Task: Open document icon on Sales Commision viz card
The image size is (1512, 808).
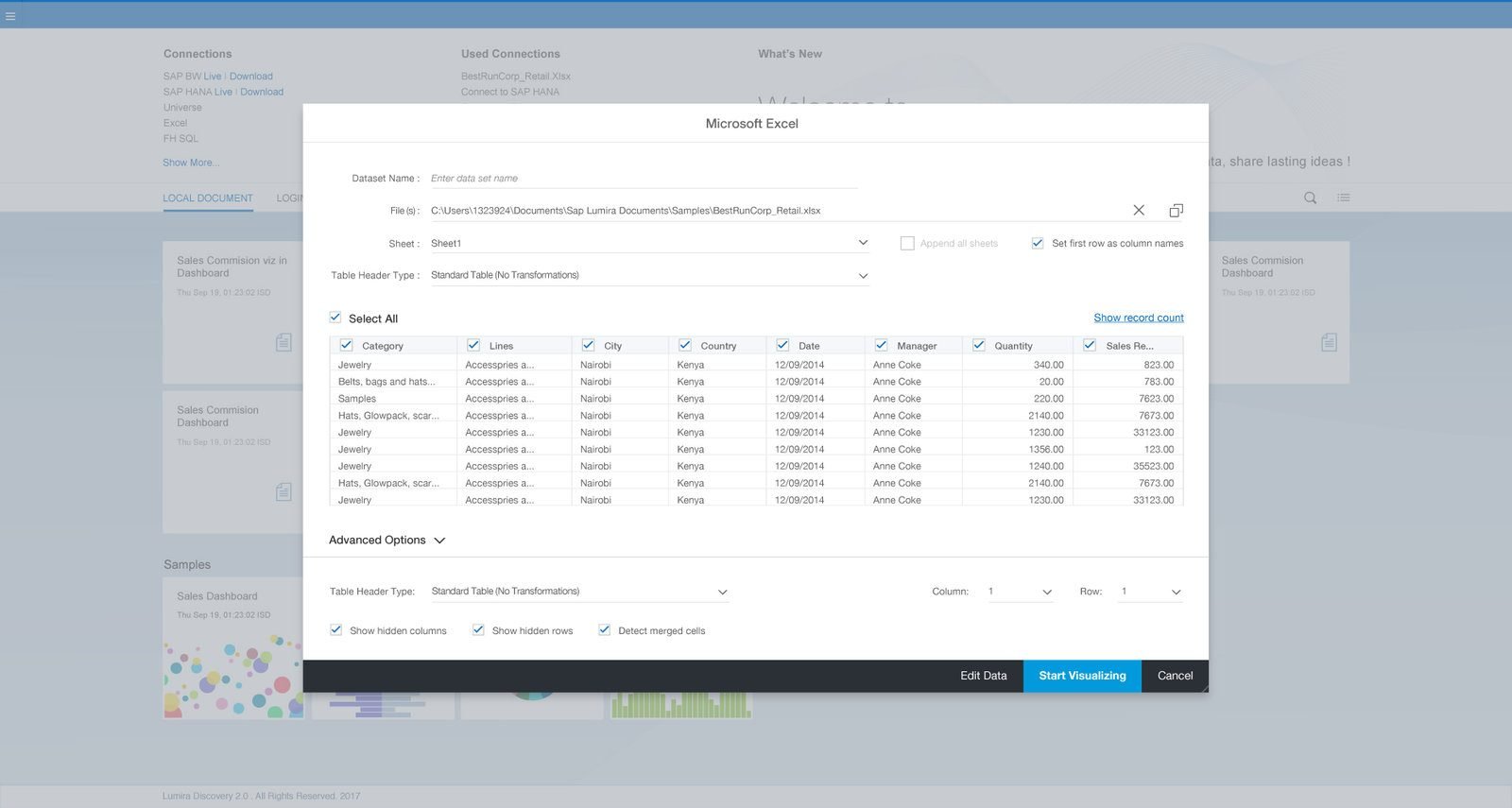Action: pyautogui.click(x=283, y=342)
